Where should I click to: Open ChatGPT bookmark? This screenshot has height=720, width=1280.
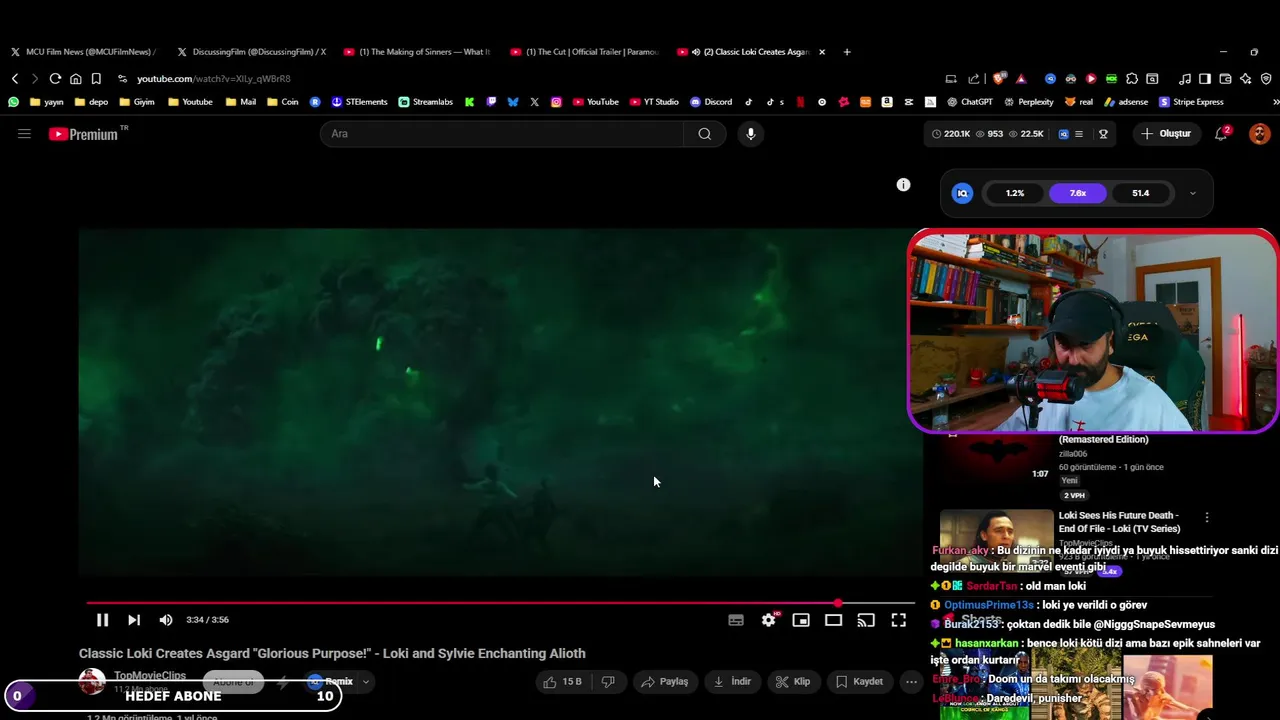pyautogui.click(x=969, y=102)
